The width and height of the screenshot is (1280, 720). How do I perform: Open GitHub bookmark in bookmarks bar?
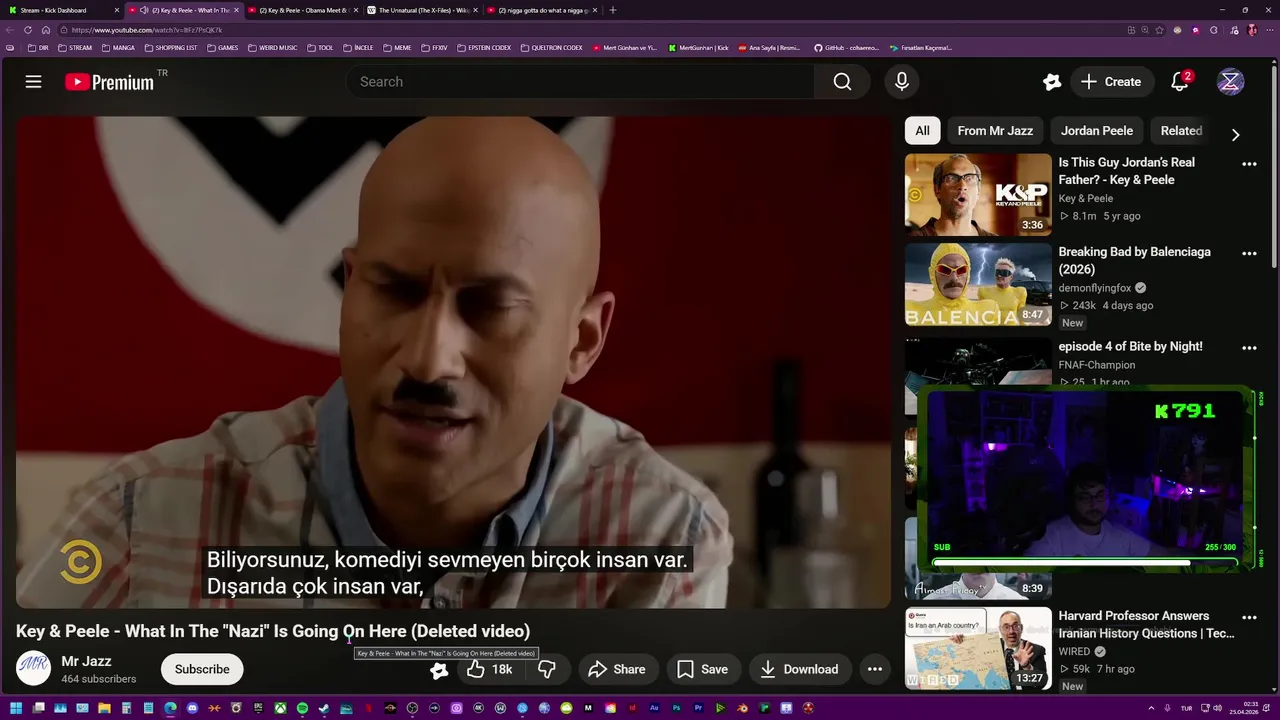[x=846, y=48]
